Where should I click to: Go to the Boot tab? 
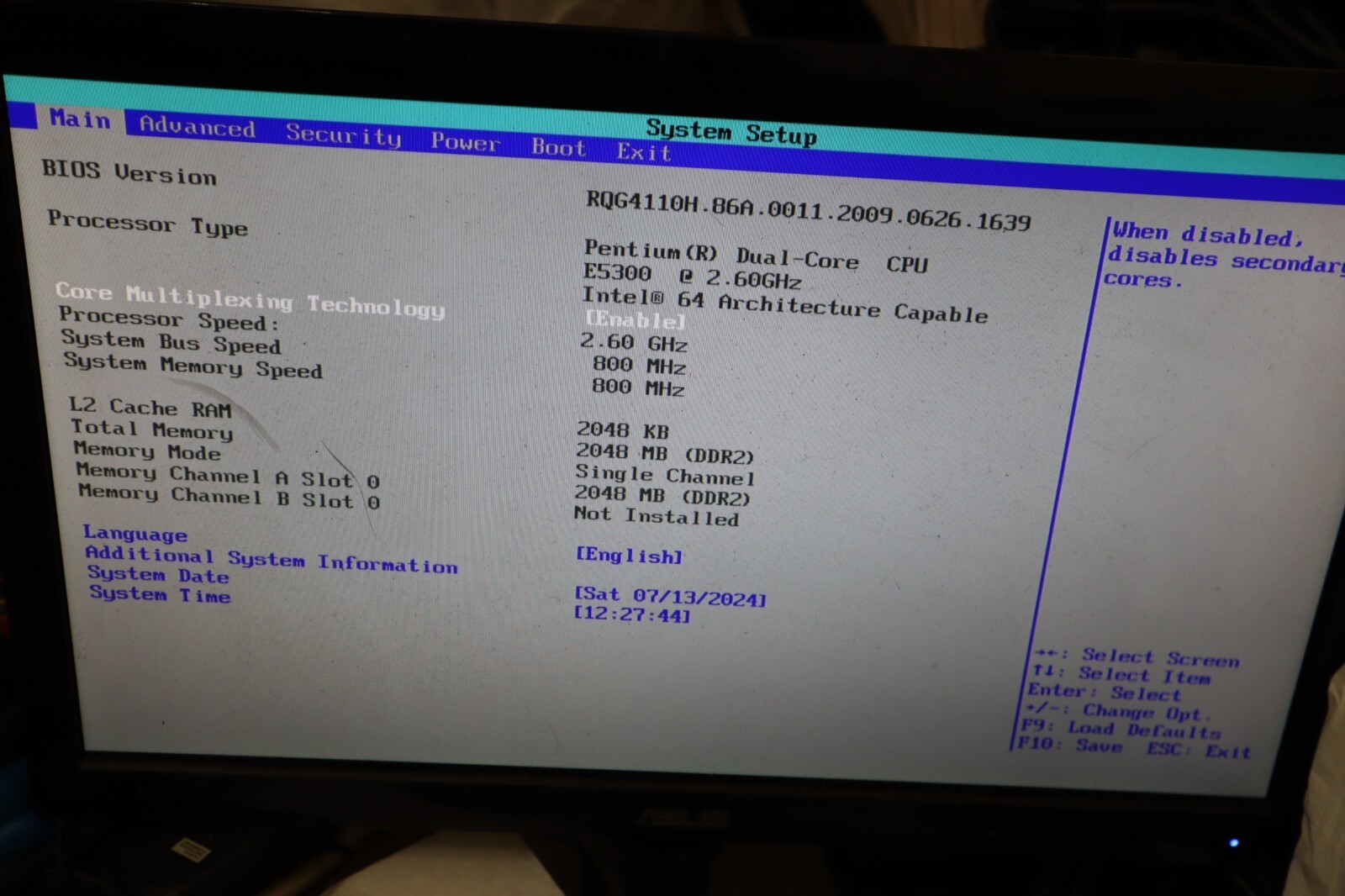coord(558,147)
